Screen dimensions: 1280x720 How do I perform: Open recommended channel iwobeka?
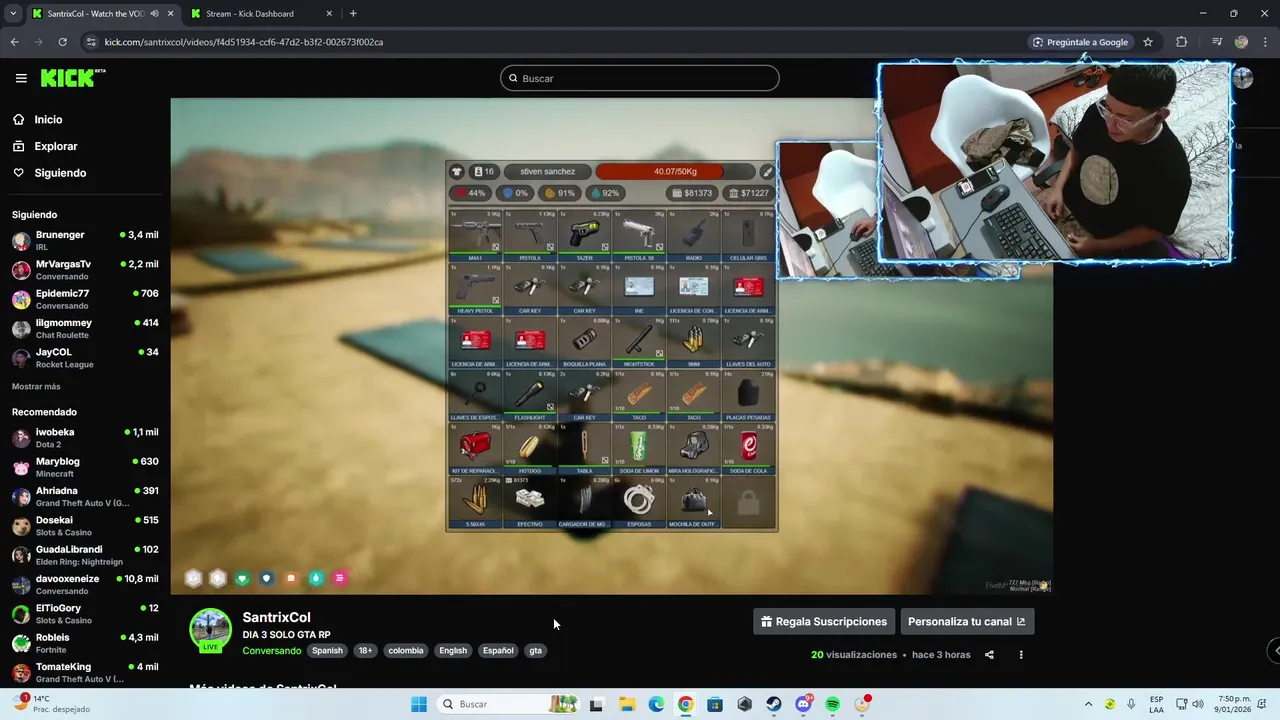pyautogui.click(x=85, y=438)
